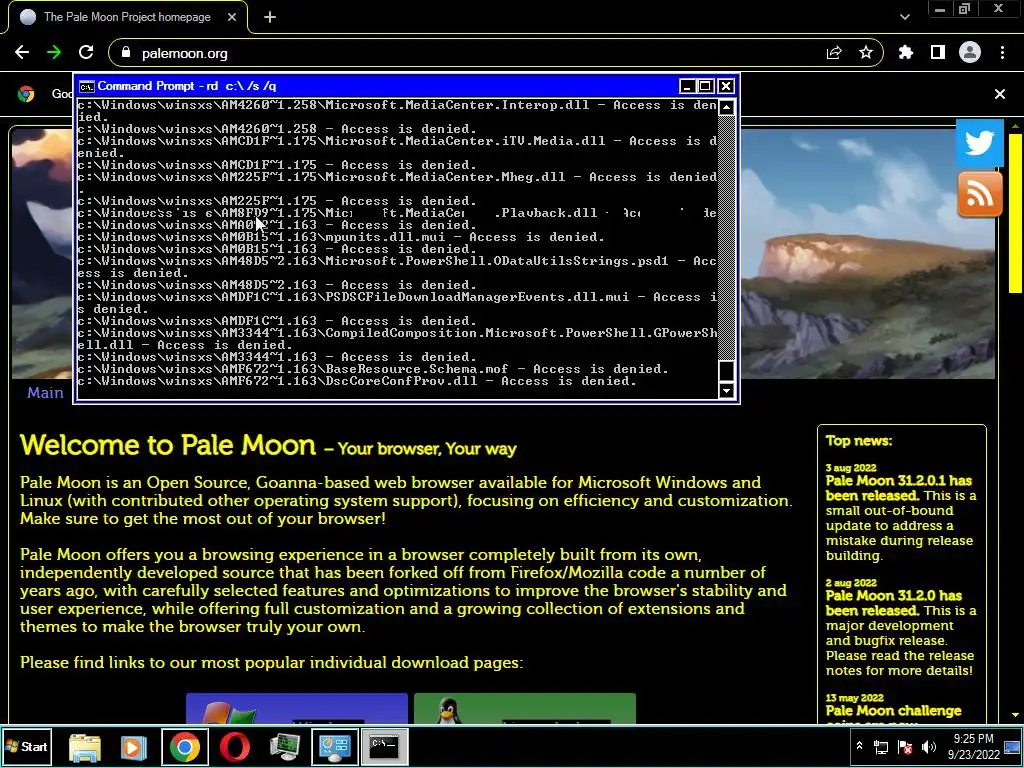Launch Opera from the taskbar
Screen dimensions: 1024x768
[234, 747]
